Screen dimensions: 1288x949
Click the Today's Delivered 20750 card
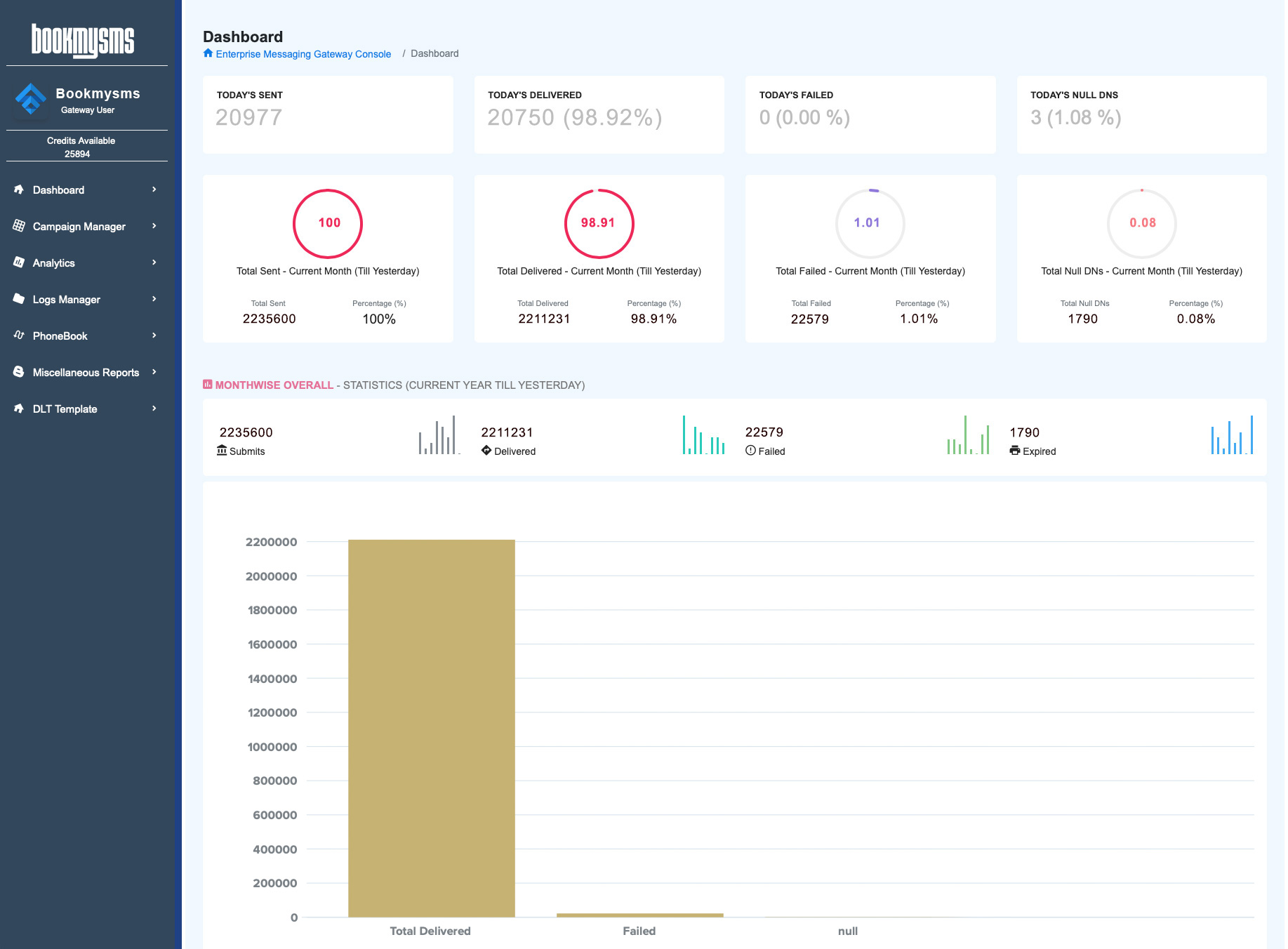tap(599, 114)
